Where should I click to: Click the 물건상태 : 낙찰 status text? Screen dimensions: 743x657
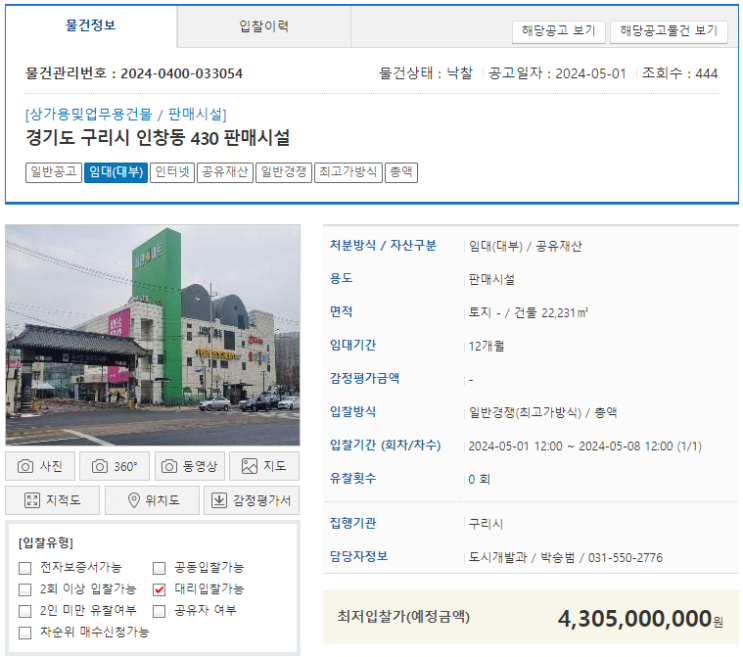pyautogui.click(x=426, y=73)
